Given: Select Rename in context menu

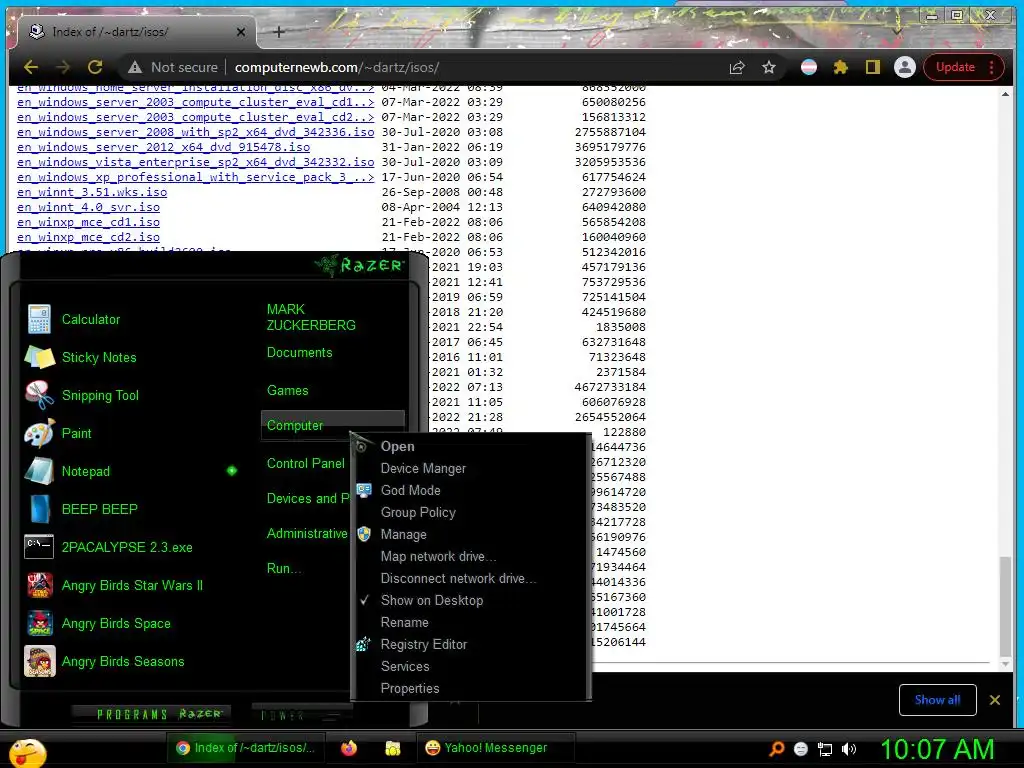Looking at the screenshot, I should coord(404,622).
